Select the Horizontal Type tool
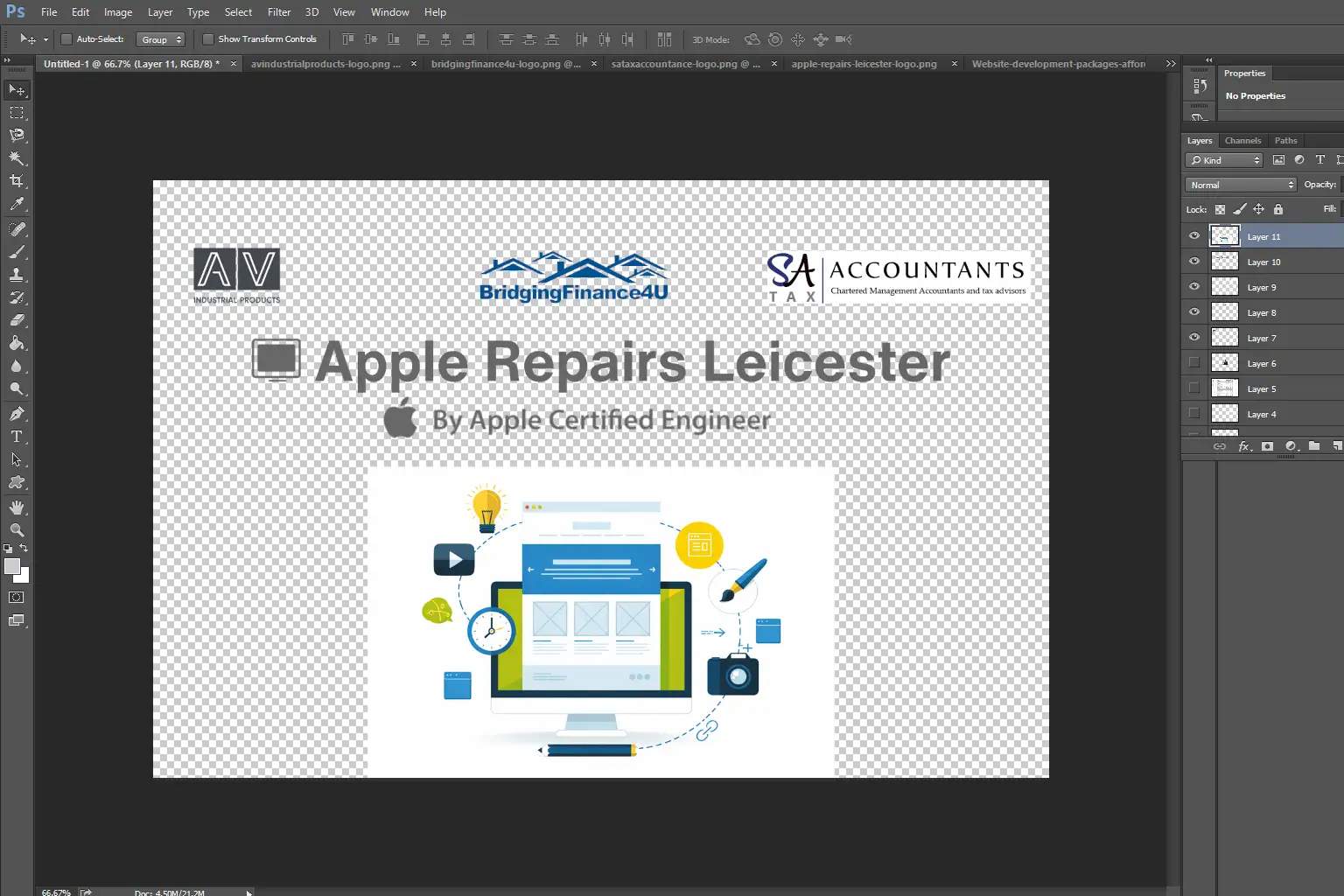 point(17,437)
